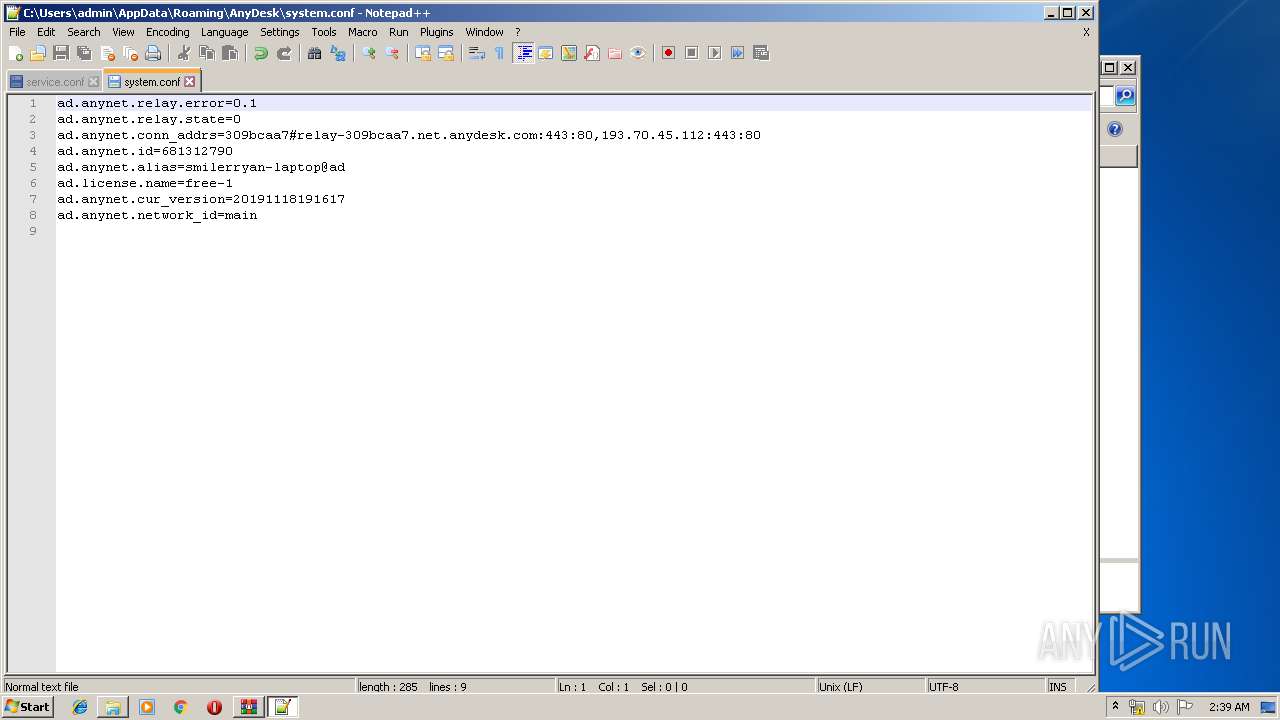Click line ad.anynet.id=681312790
This screenshot has width=1280, height=720.
(145, 151)
